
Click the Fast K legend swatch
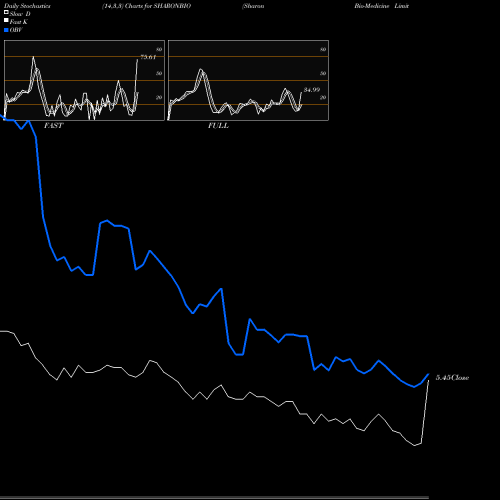pyautogui.click(x=6, y=21)
